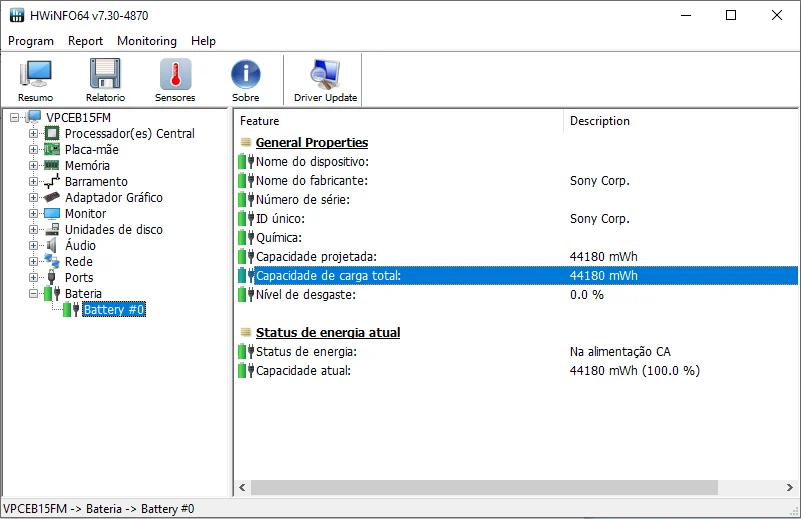This screenshot has width=801, height=519.
Task: Expand the Placa-mãe tree node
Action: (33, 149)
